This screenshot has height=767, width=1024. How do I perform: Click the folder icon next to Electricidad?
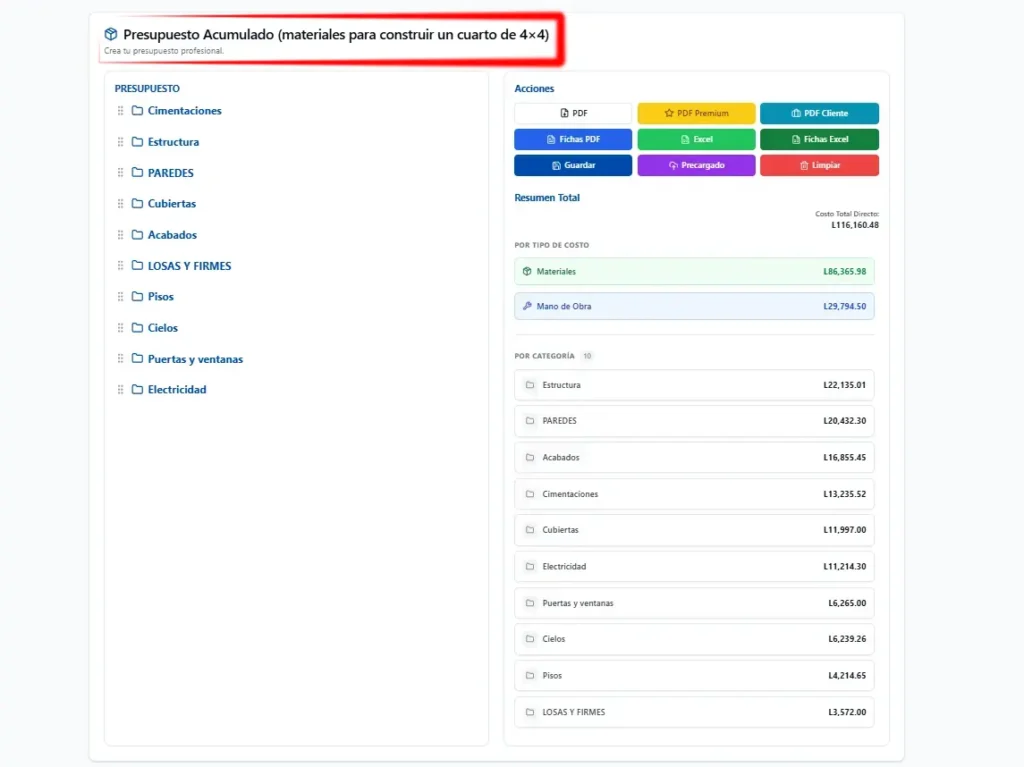[138, 390]
